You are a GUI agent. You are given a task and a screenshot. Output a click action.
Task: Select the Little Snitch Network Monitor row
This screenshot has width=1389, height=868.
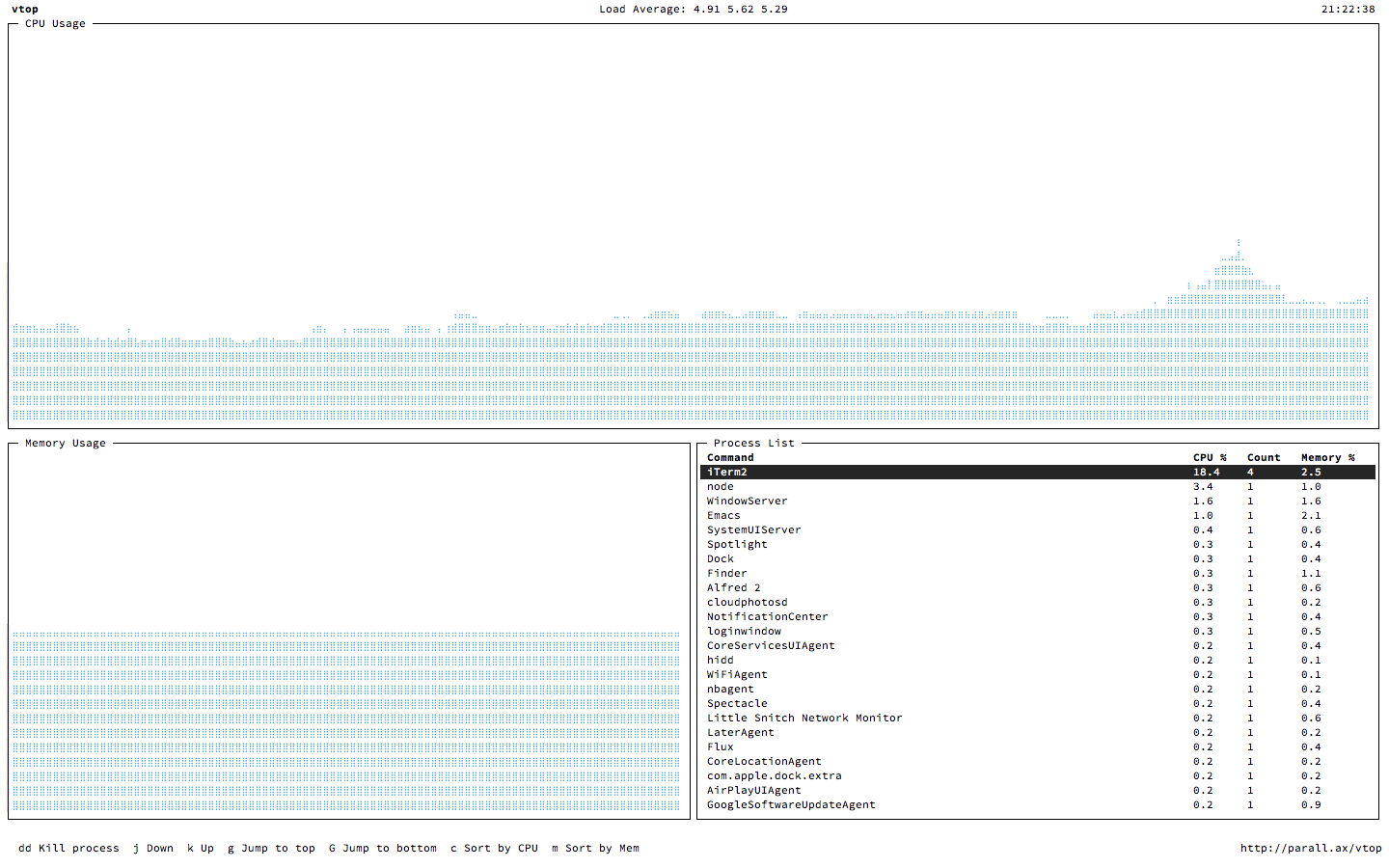(x=1038, y=719)
